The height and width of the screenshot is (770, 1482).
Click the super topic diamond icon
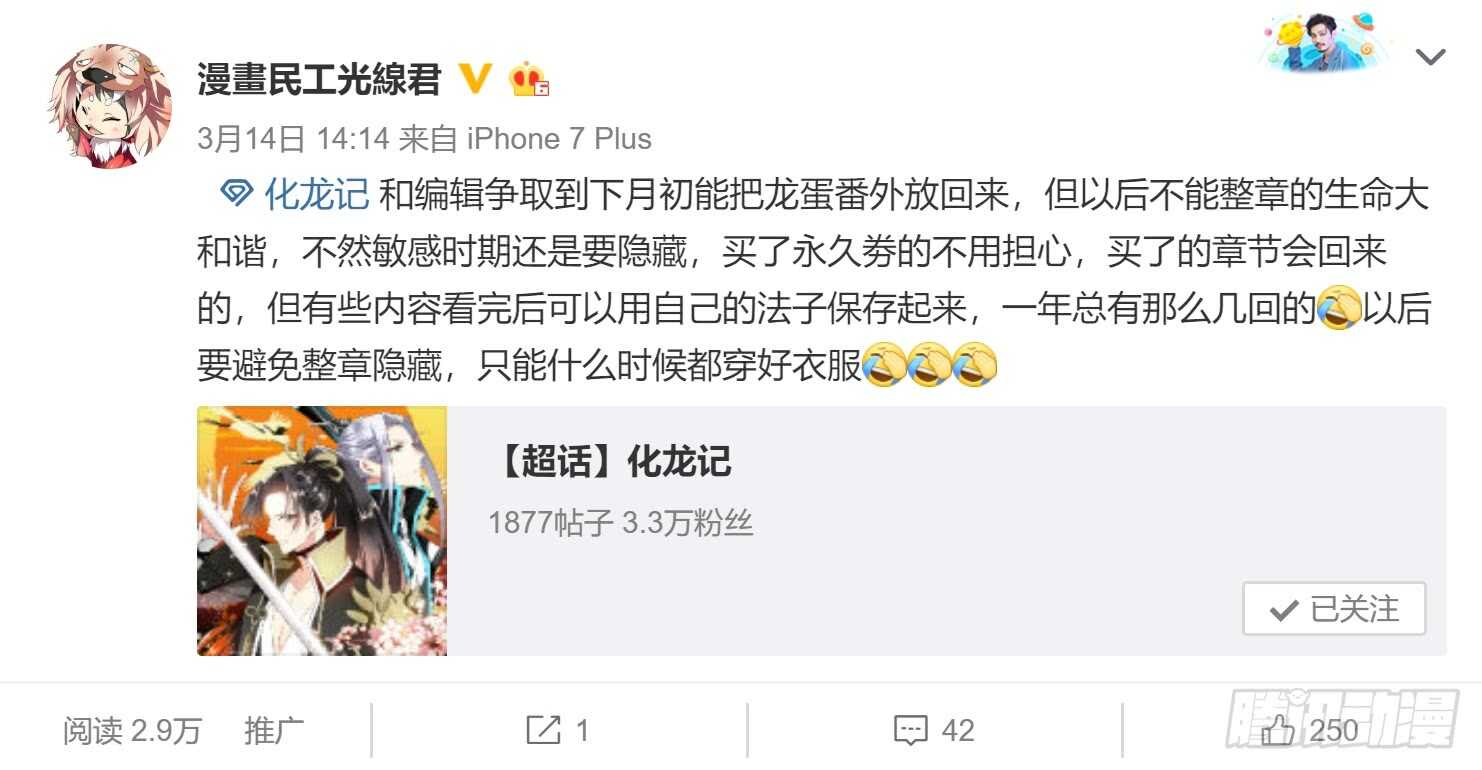[235, 193]
